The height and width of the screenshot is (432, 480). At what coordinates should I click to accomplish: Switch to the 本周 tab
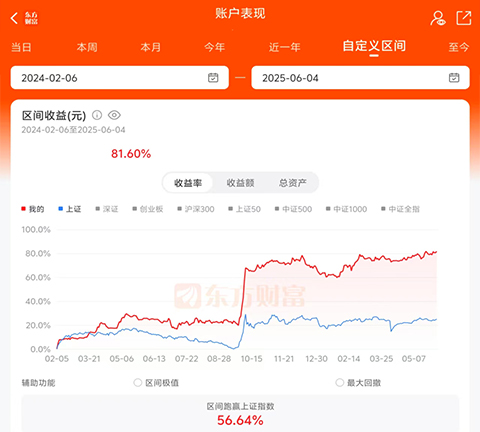point(87,47)
